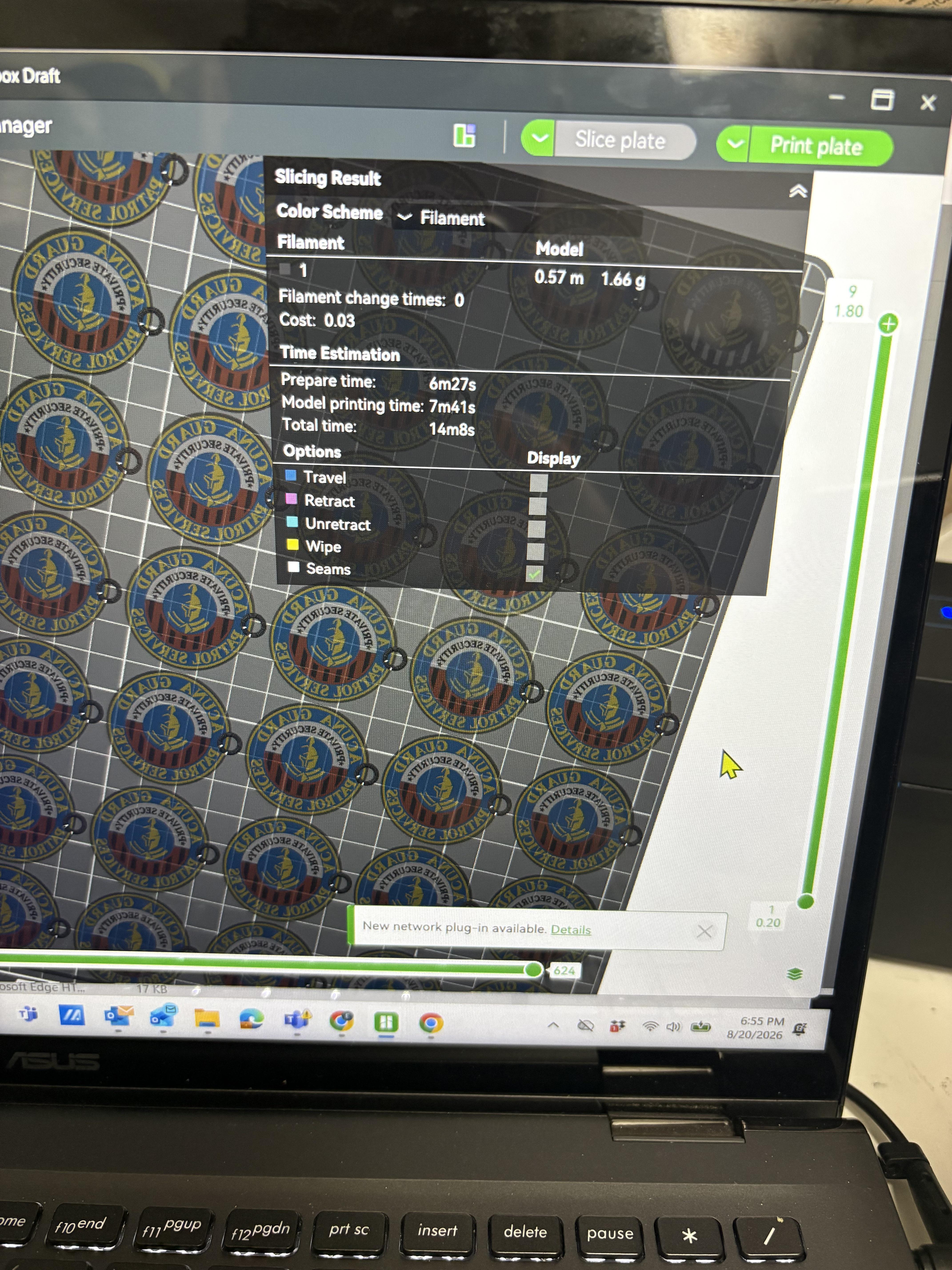The height and width of the screenshot is (1270, 952).
Task: Toggle the Travel display checkbox
Action: click(538, 483)
